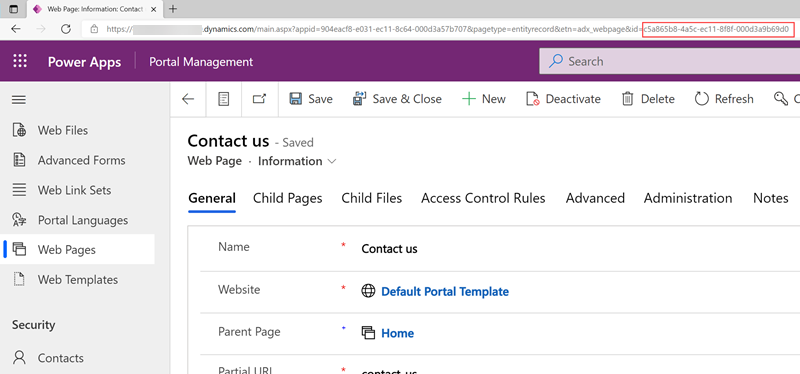The height and width of the screenshot is (374, 800).
Task: Click the Deactivate document icon
Action: tap(533, 99)
